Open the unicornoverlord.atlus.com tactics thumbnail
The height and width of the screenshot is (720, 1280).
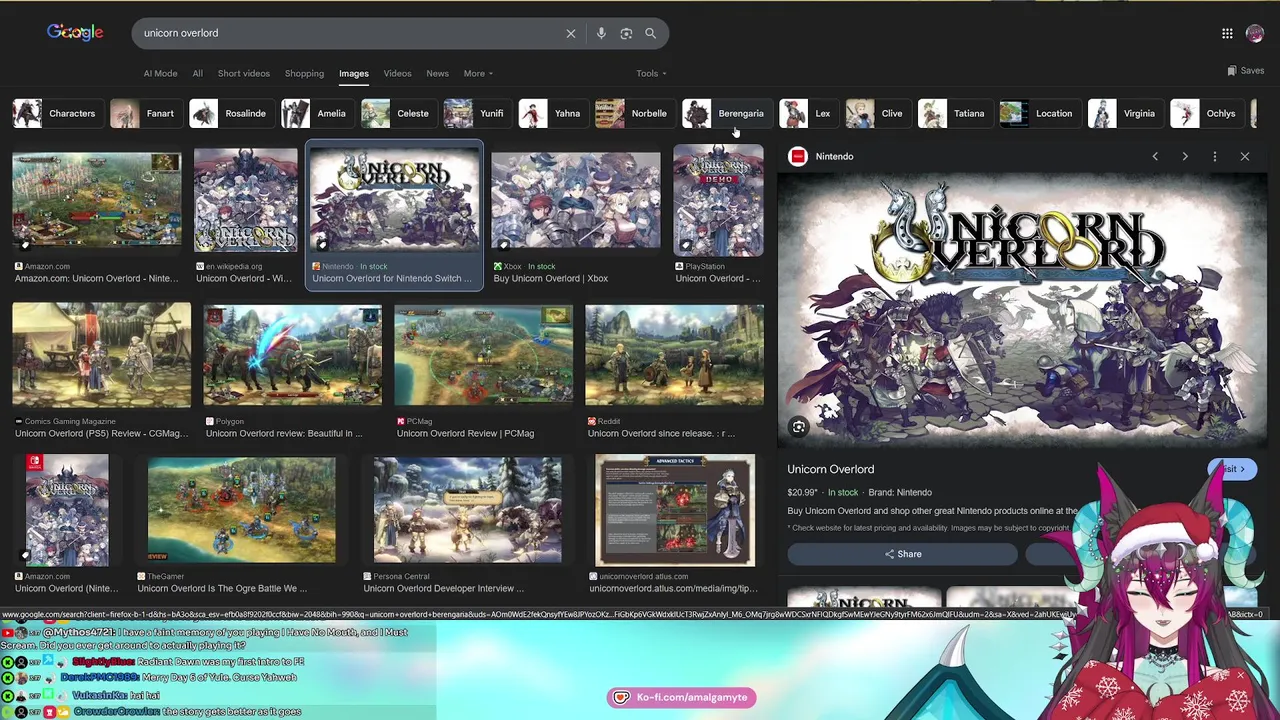click(675, 510)
